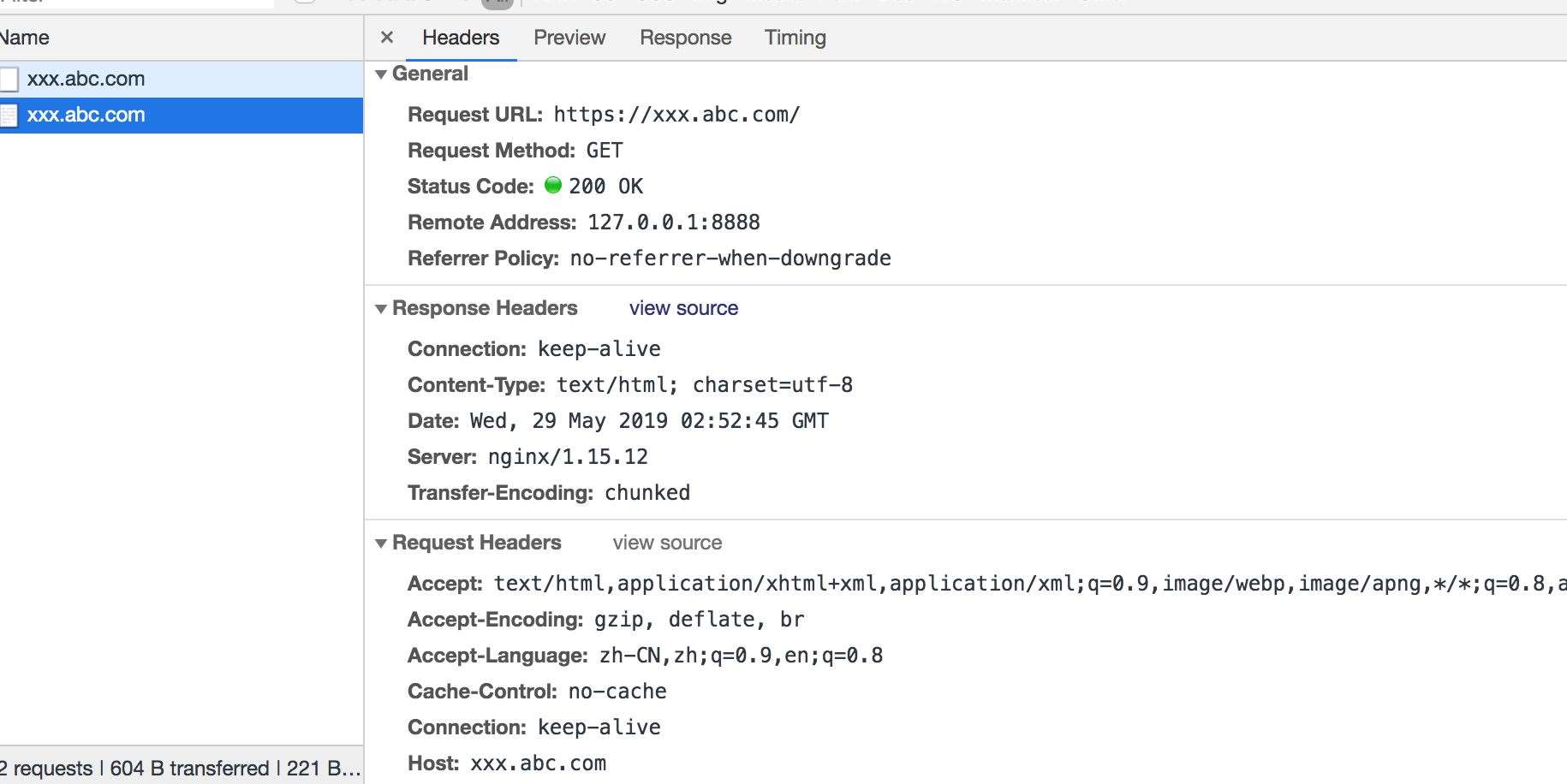View source of the Response Headers
Screen dimensions: 1567x784
pyautogui.click(x=683, y=308)
